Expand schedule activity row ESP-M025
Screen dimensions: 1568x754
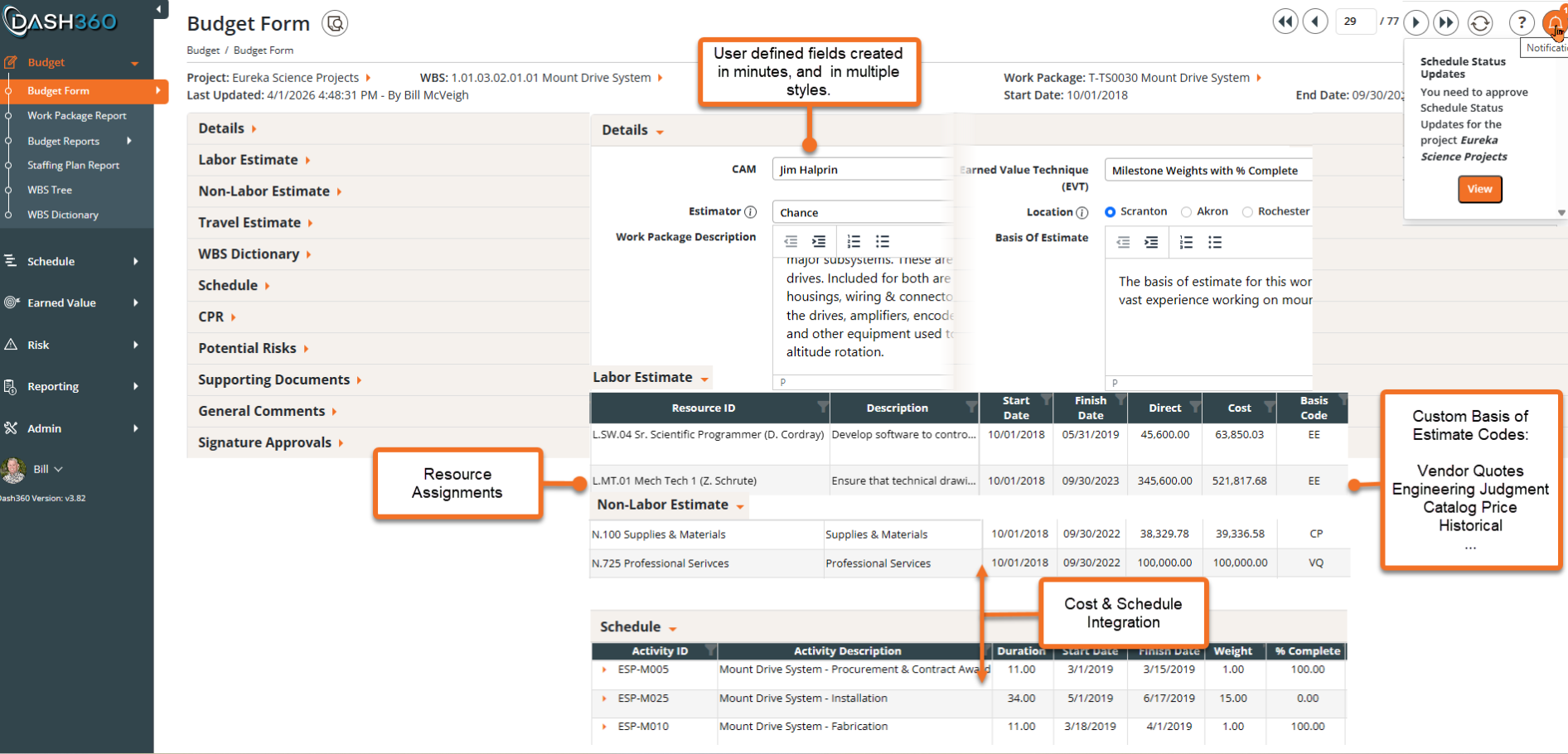pyautogui.click(x=604, y=698)
